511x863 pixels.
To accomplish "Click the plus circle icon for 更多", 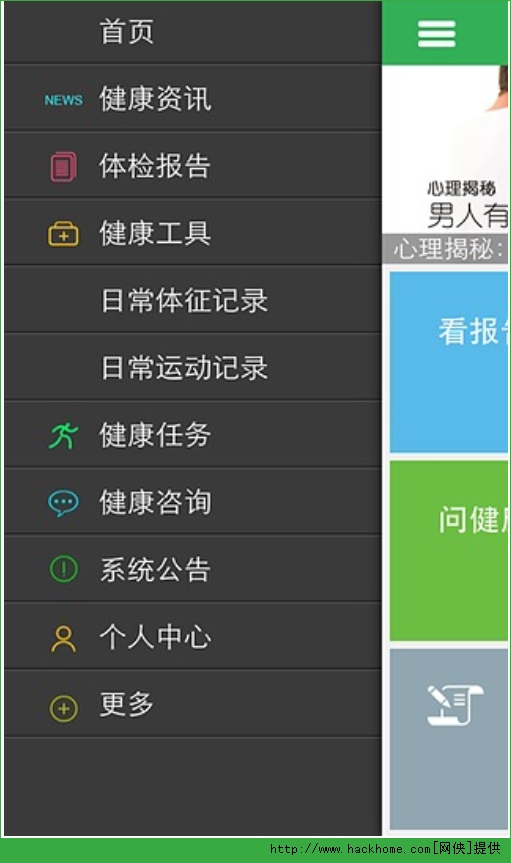I will pos(64,708).
